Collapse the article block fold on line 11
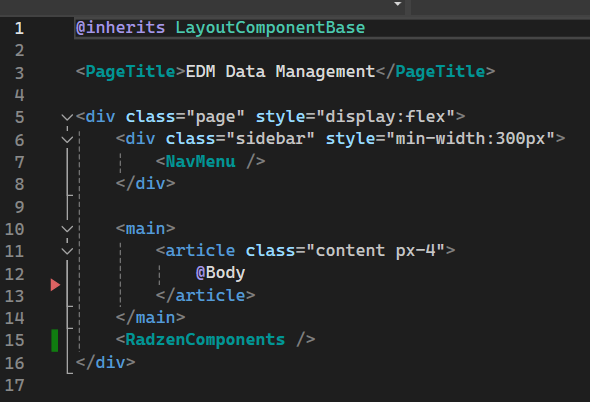Image resolution: width=590 pixels, height=402 pixels. [x=67, y=251]
